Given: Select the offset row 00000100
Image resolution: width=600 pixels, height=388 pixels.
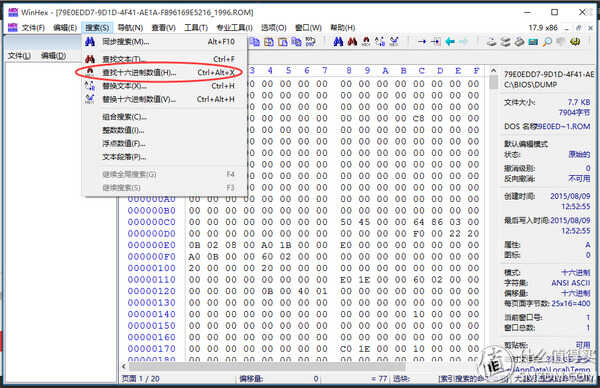Looking at the screenshot, I should point(152,268).
